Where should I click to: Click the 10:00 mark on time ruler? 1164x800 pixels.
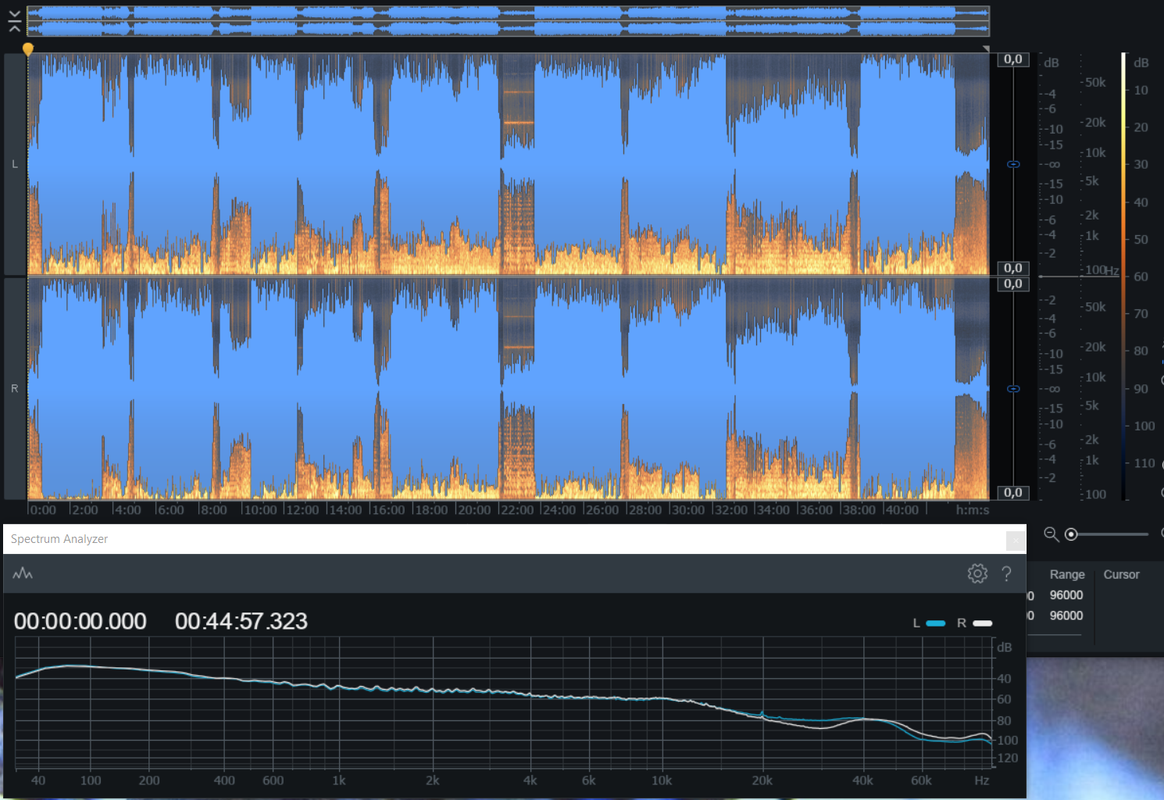[260, 510]
